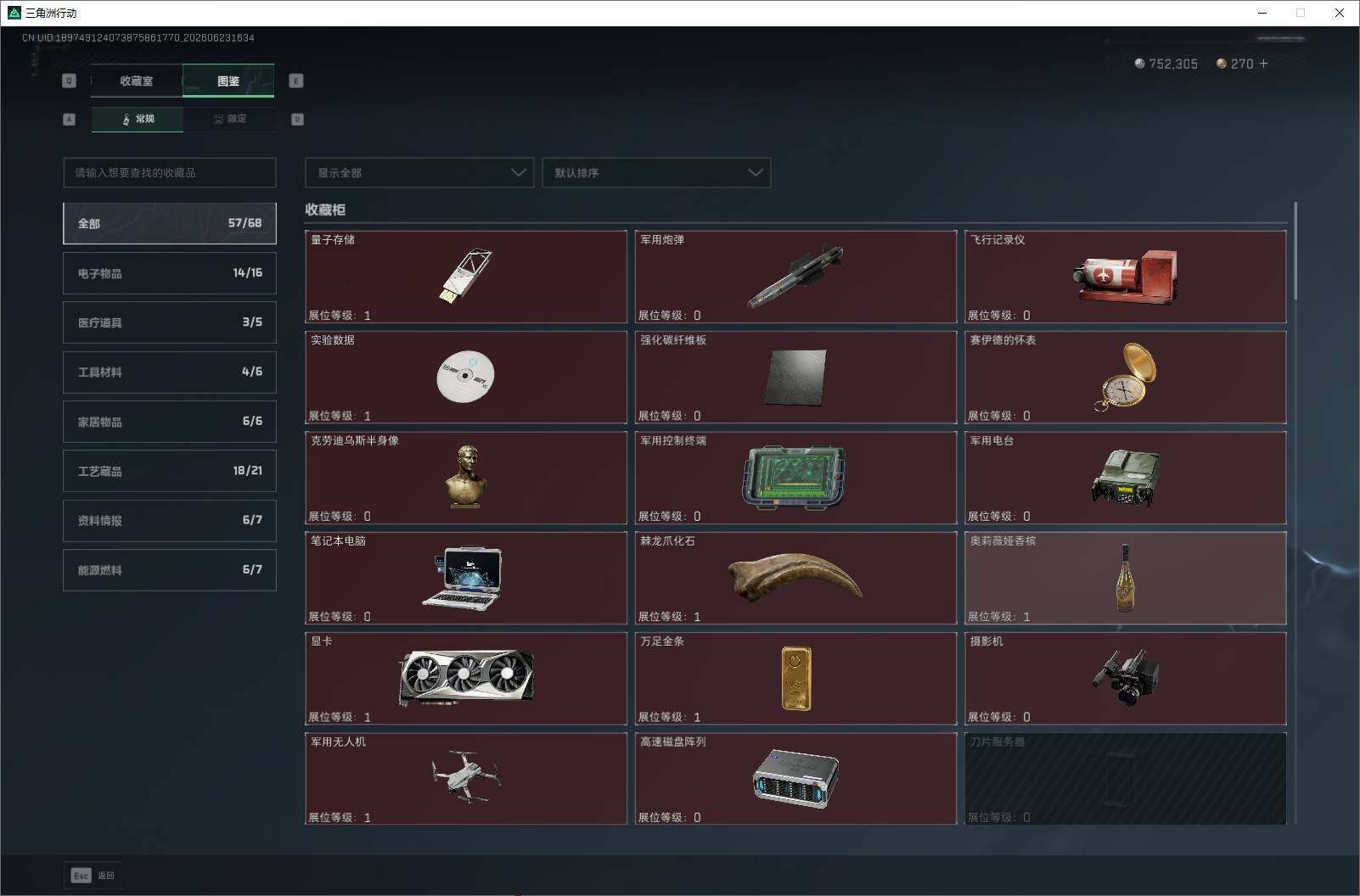1360x896 pixels.
Task: Expand the 显示全部 filter dropdown
Action: click(x=419, y=172)
